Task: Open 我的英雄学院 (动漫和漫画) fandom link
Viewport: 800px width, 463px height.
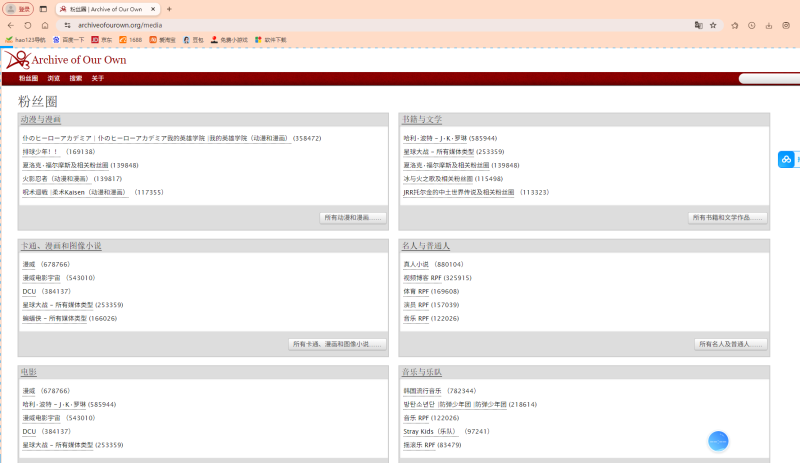Action: tap(156, 138)
